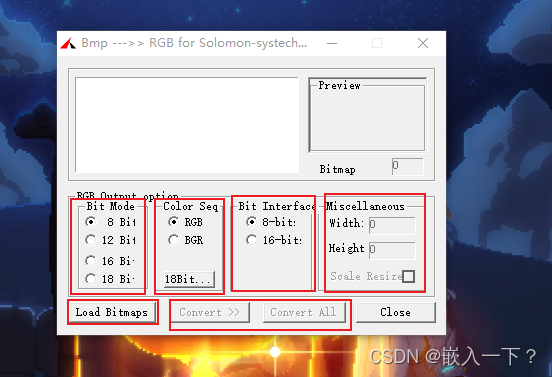Click the Bitmap count field
This screenshot has width=552, height=377.
pyautogui.click(x=408, y=166)
